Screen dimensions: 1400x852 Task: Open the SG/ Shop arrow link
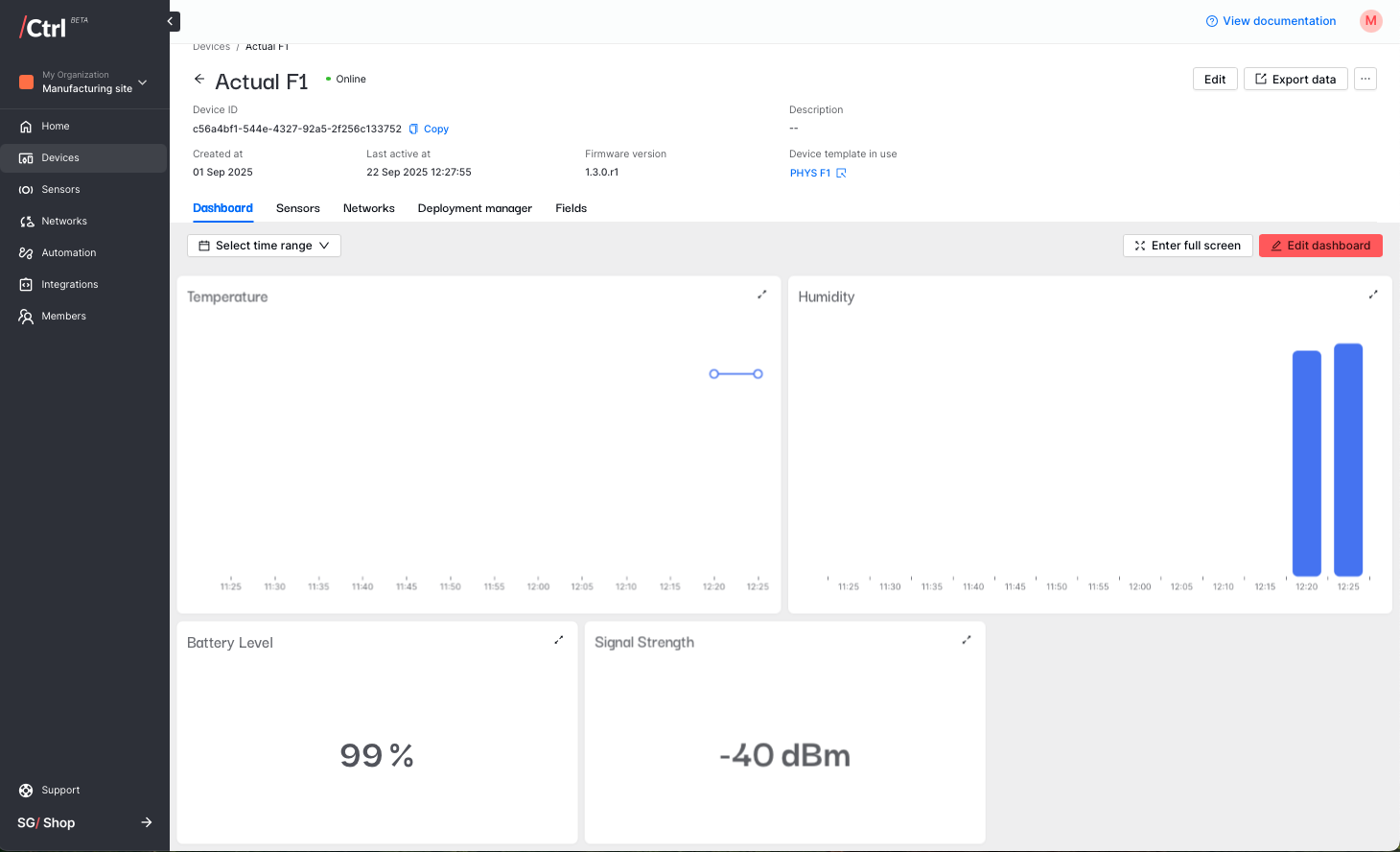coord(146,822)
